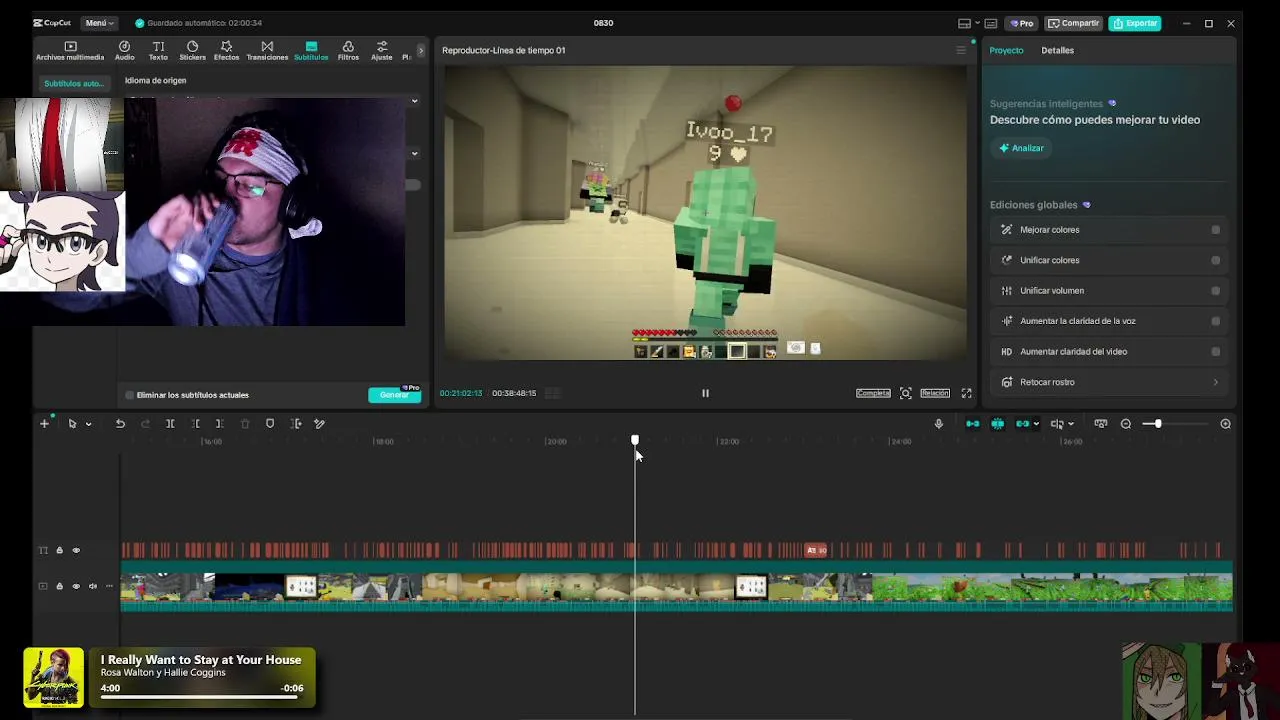Choose the Select pointer tool

tap(72, 424)
